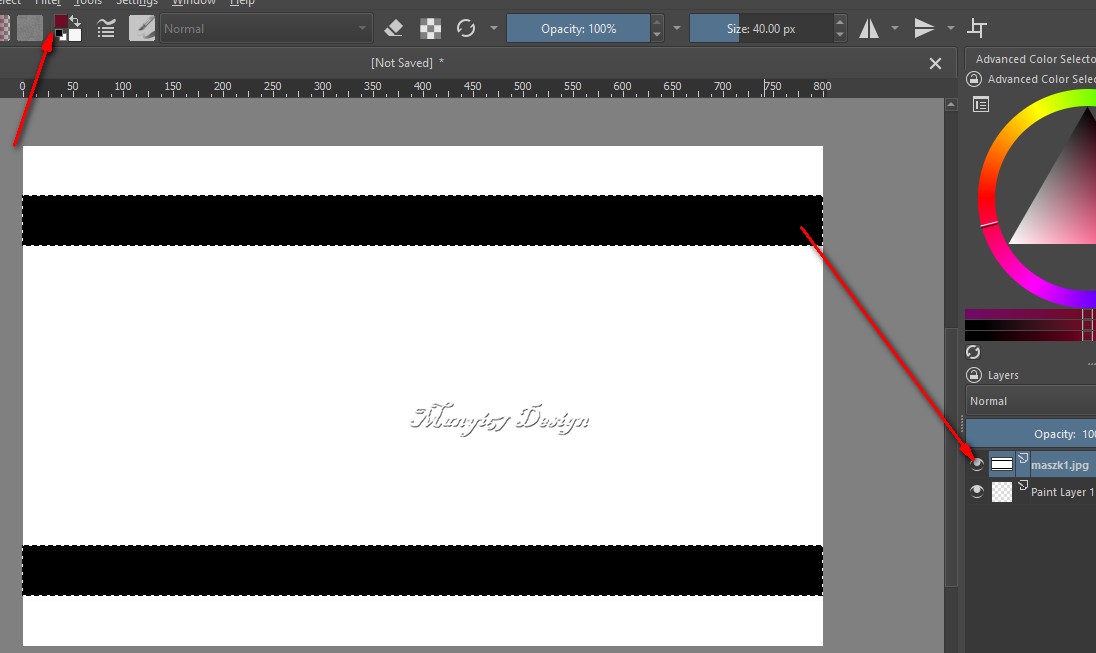This screenshot has height=653, width=1096.
Task: Reset colors to black and white
Action: pyautogui.click(x=59, y=36)
